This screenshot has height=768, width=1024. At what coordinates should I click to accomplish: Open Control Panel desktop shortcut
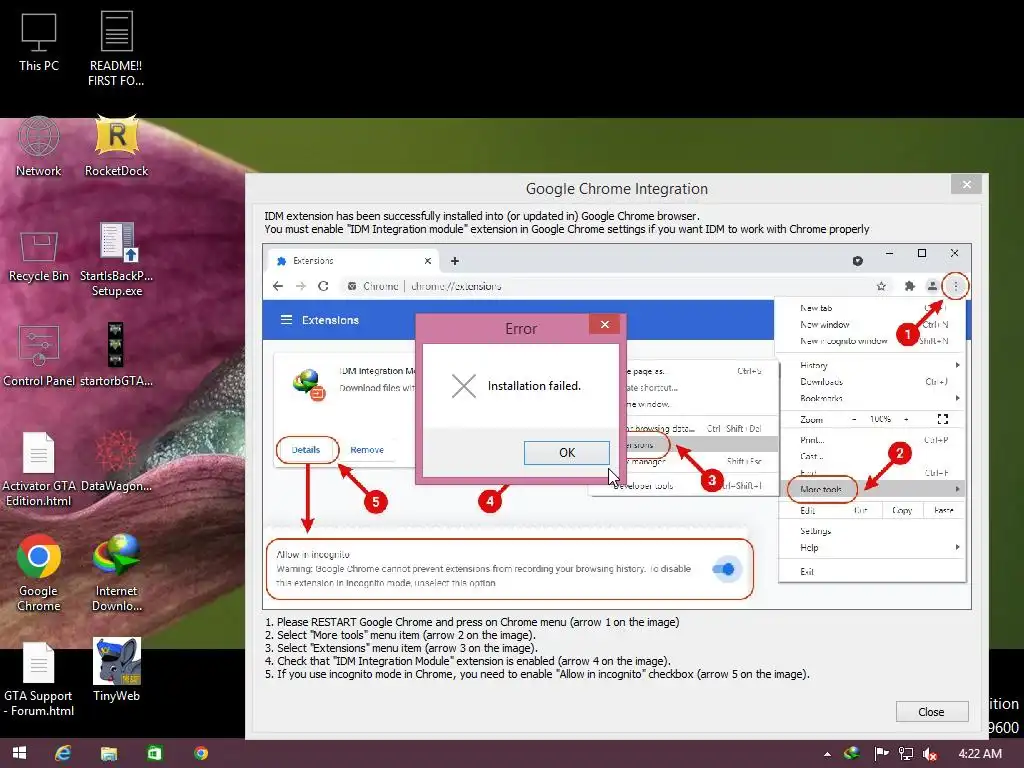(x=39, y=356)
